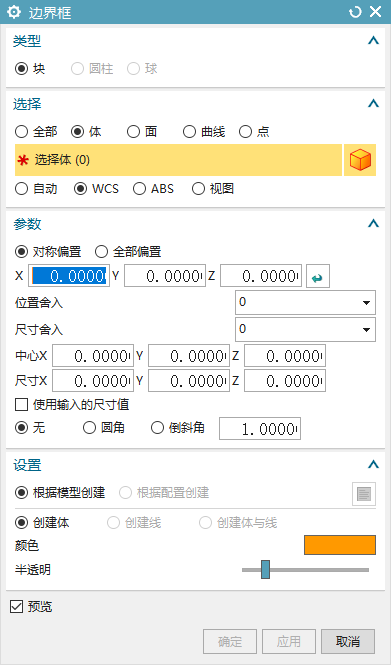Click the 取消 button
This screenshot has height=665, width=391.
click(x=348, y=642)
